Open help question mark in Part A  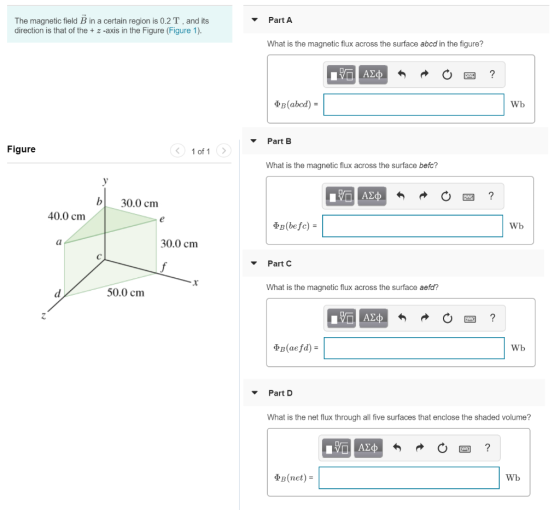tap(492, 74)
